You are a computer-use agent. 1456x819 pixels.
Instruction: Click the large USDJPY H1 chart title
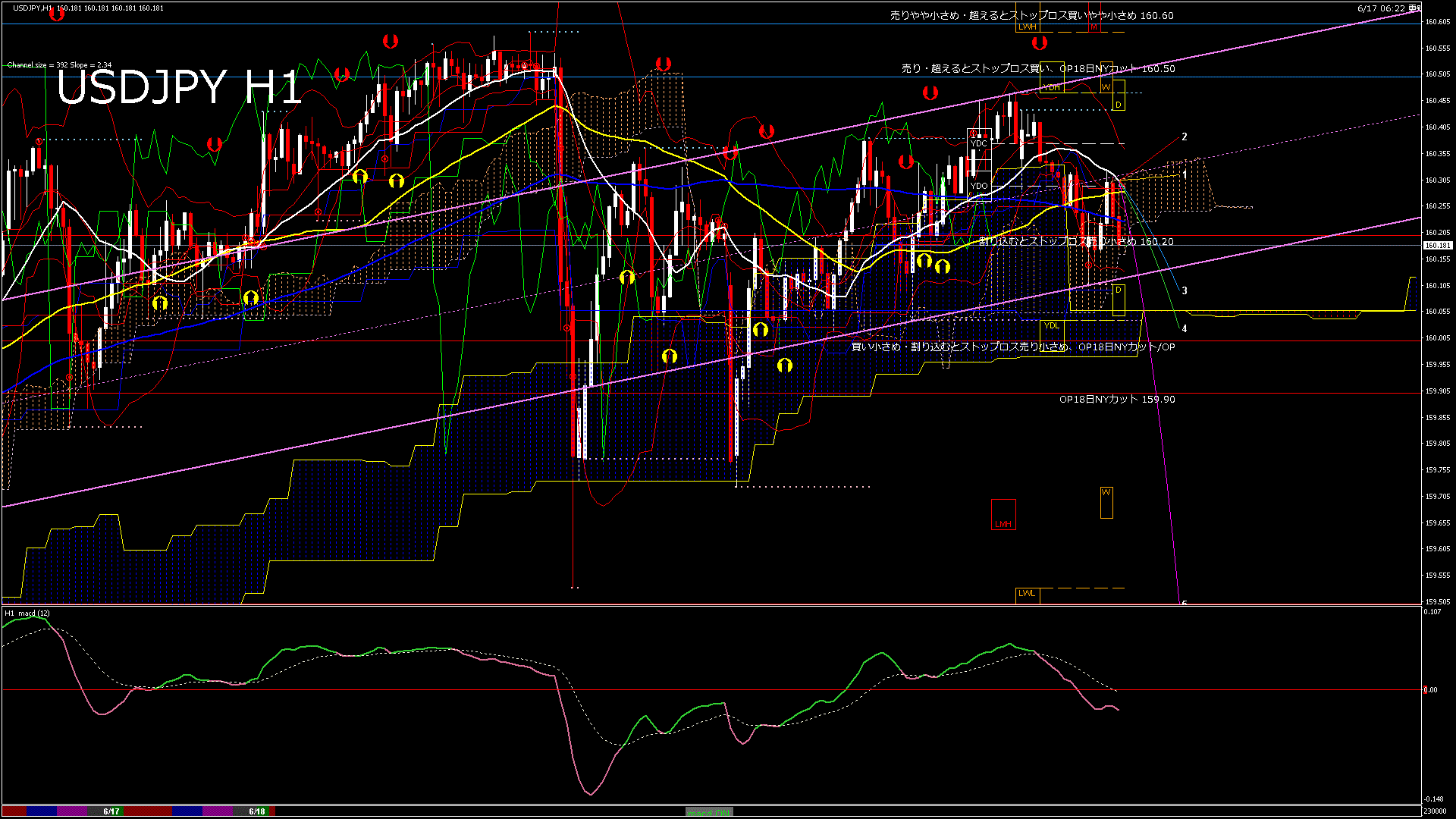(179, 88)
